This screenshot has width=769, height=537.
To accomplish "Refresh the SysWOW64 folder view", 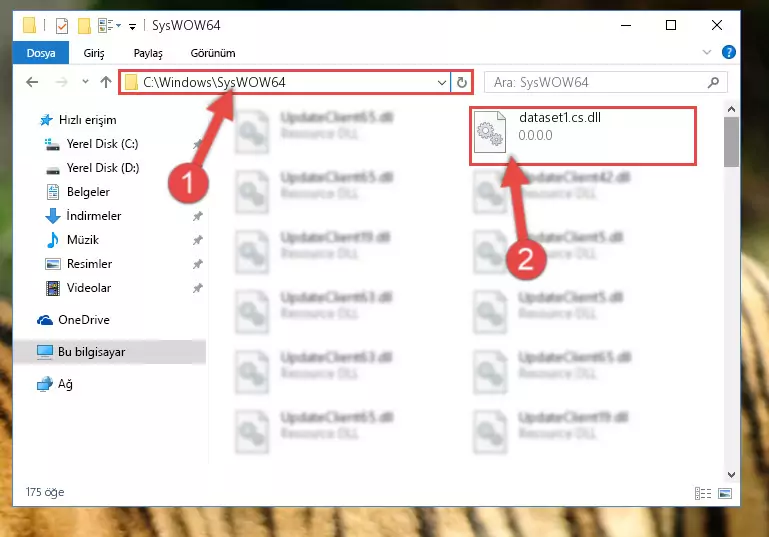I will tap(461, 82).
